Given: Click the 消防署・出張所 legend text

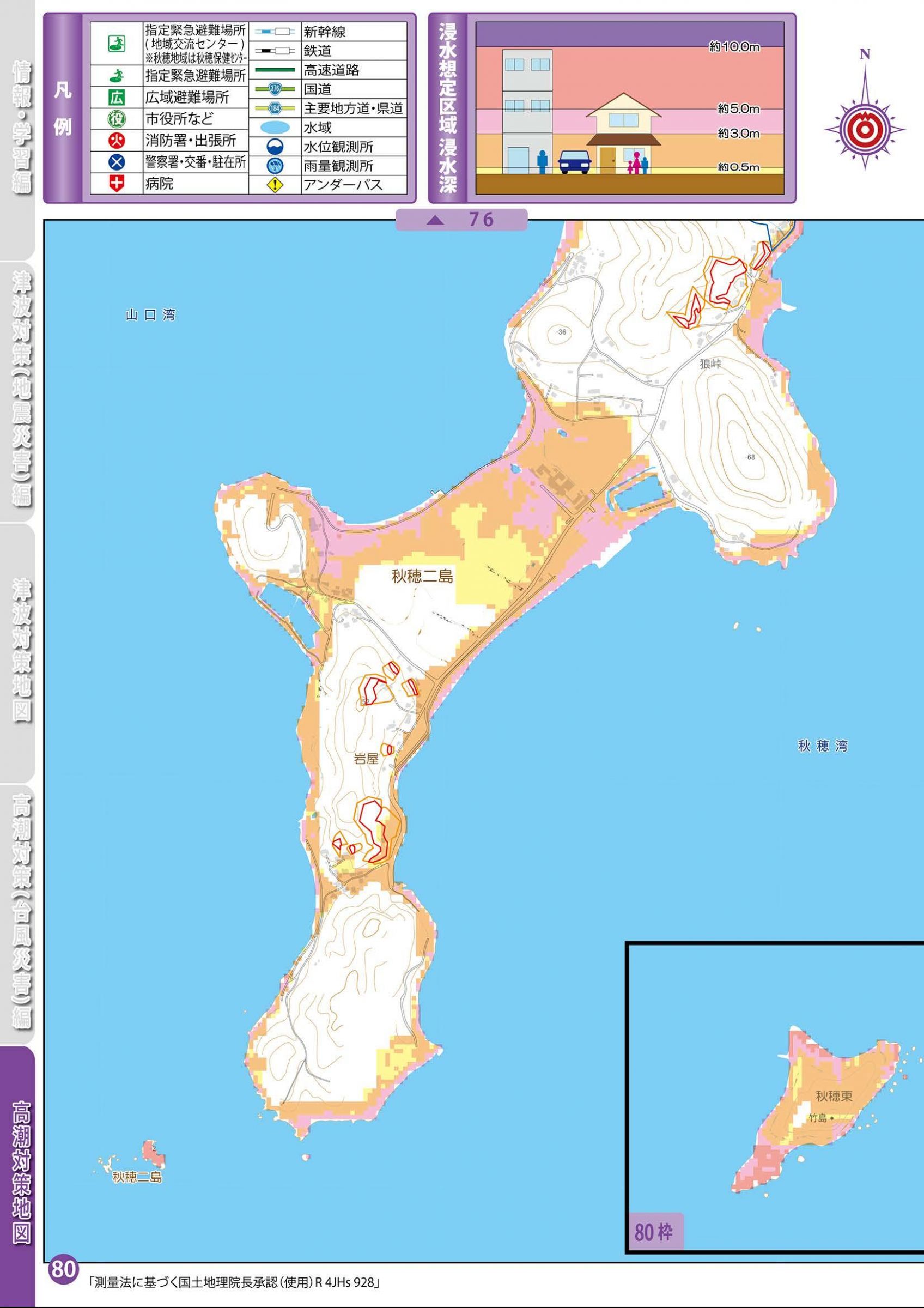Looking at the screenshot, I should point(191,141).
